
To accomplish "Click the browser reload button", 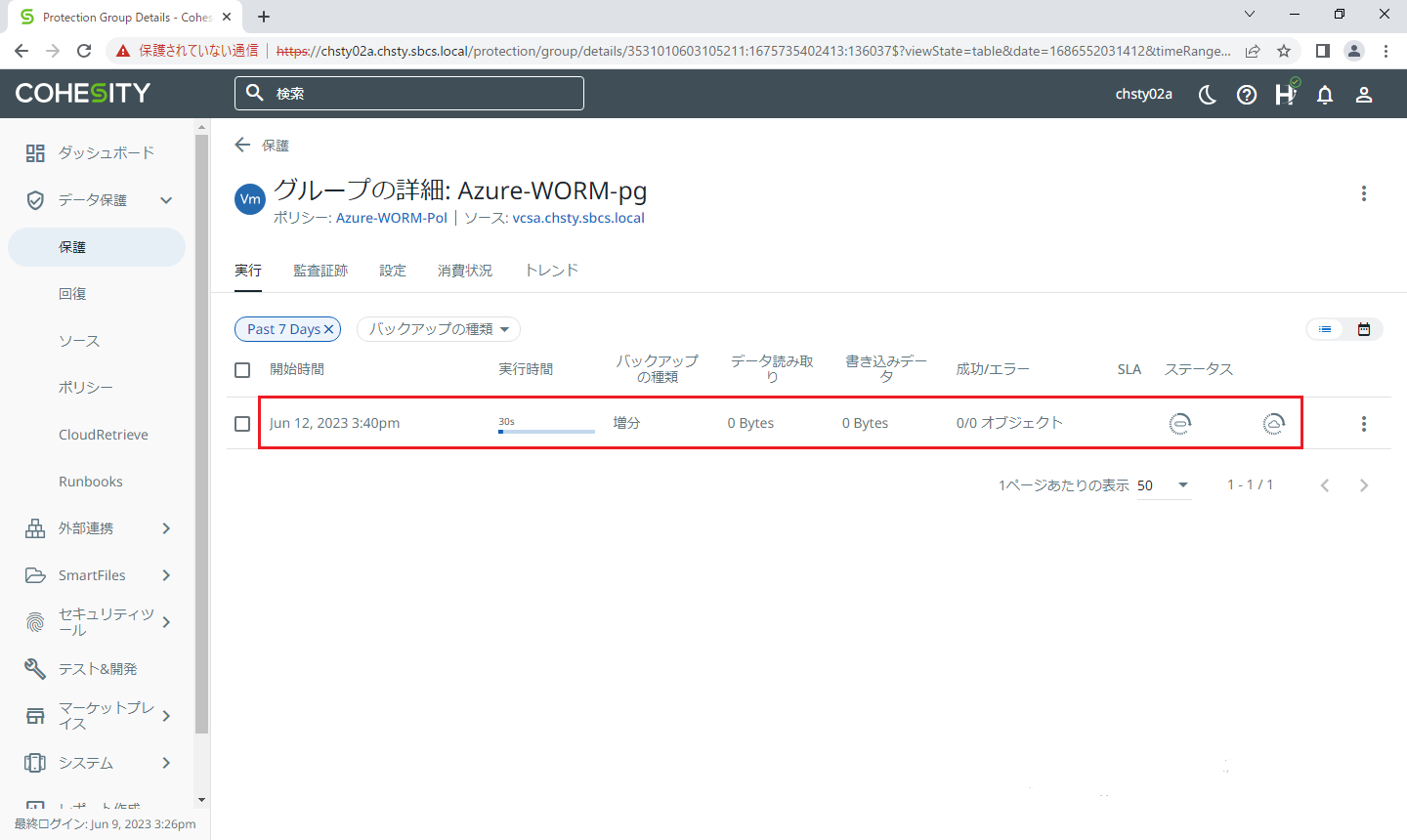I will coord(84,51).
